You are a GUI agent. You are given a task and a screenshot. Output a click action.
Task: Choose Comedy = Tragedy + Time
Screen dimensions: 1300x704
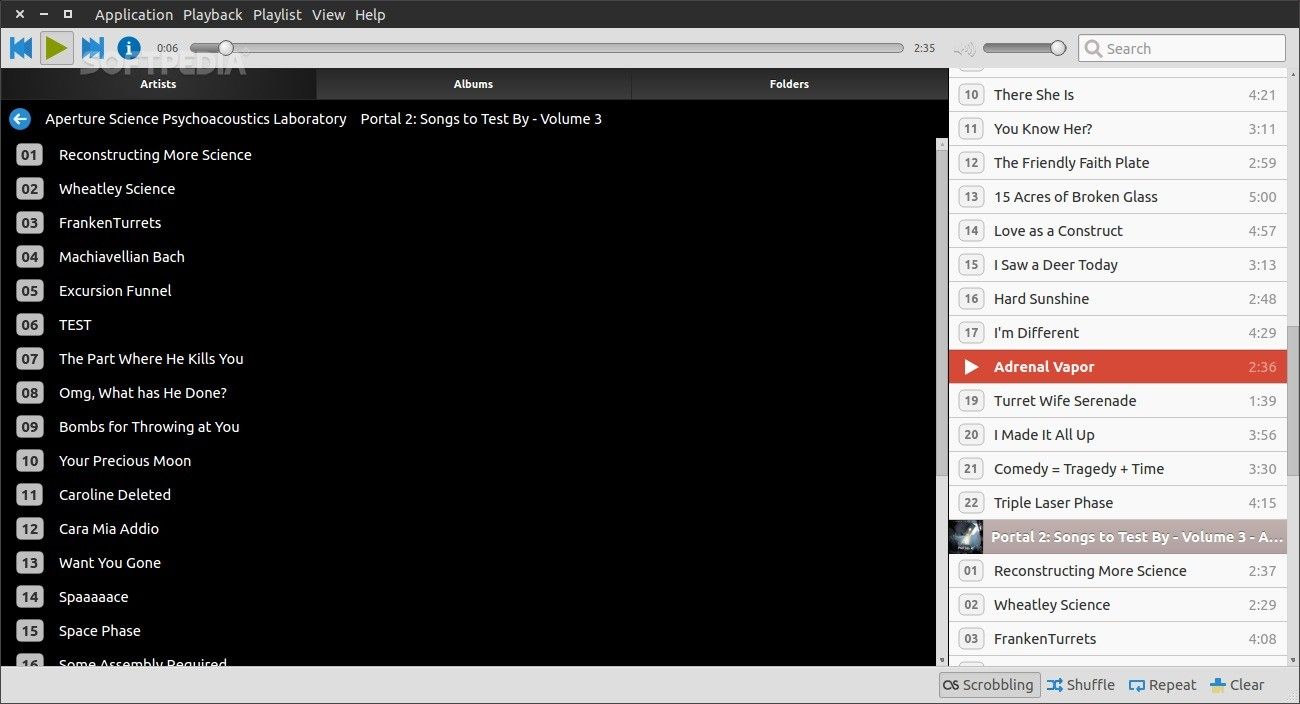[x=1117, y=469]
